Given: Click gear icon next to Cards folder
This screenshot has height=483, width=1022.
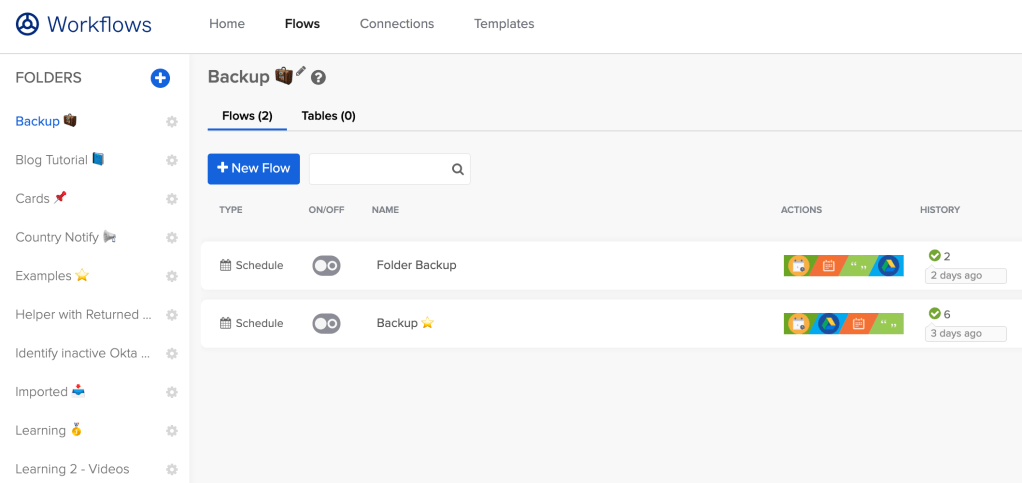Looking at the screenshot, I should coord(172,199).
